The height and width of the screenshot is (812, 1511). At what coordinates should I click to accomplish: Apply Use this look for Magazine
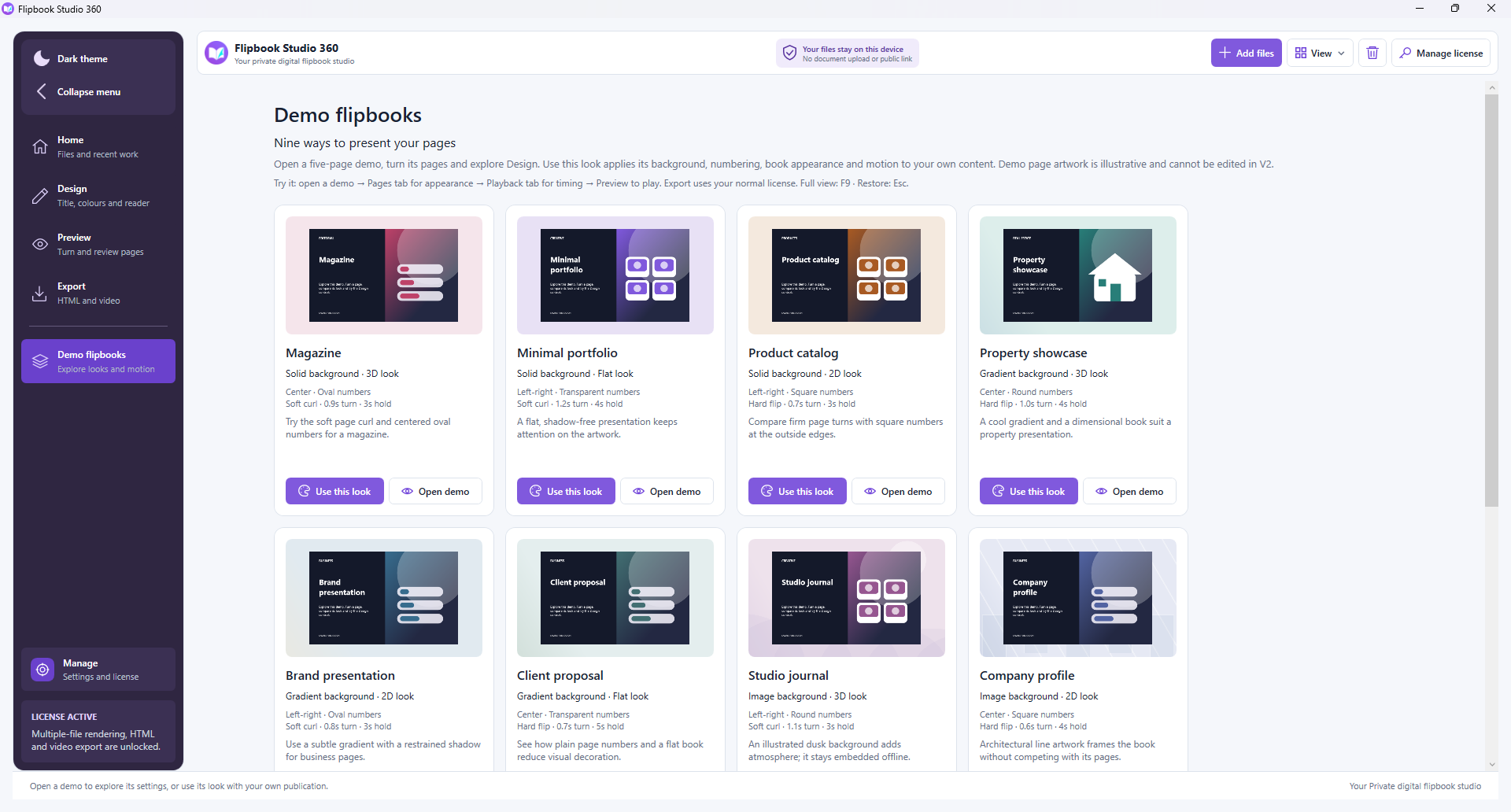point(334,491)
